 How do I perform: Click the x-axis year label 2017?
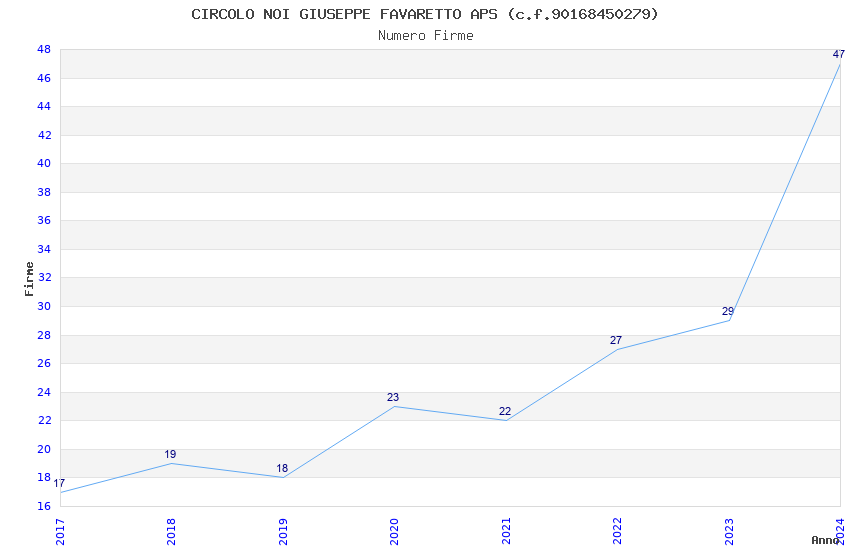pos(60,532)
